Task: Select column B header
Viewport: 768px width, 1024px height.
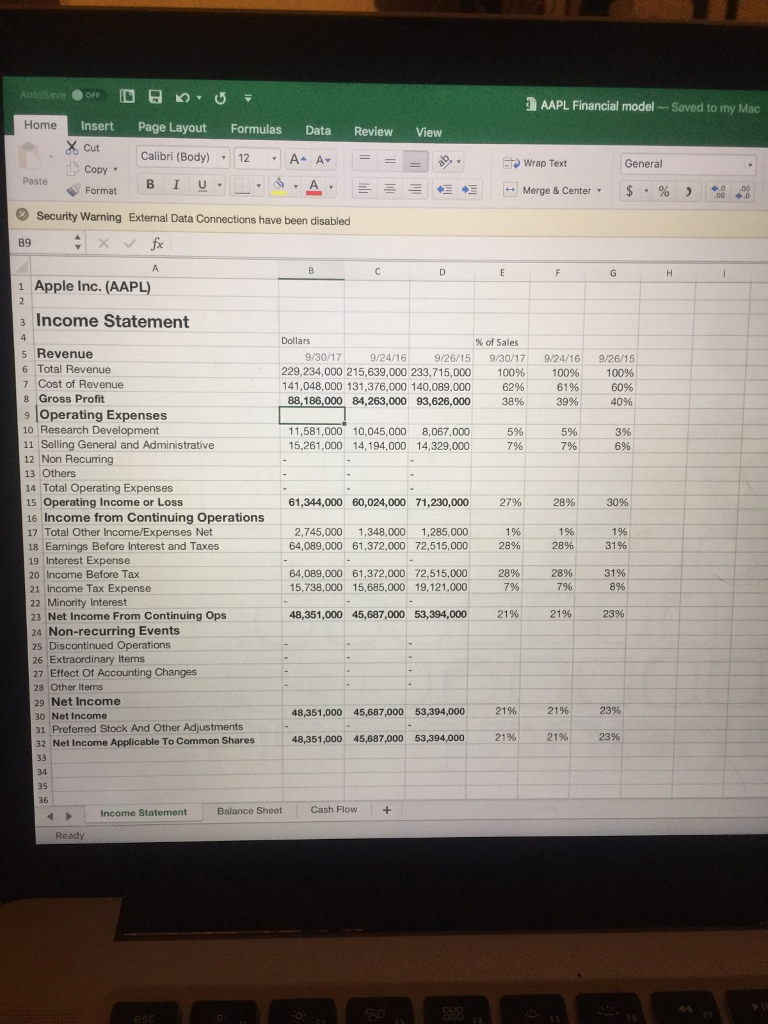Action: pos(311,270)
